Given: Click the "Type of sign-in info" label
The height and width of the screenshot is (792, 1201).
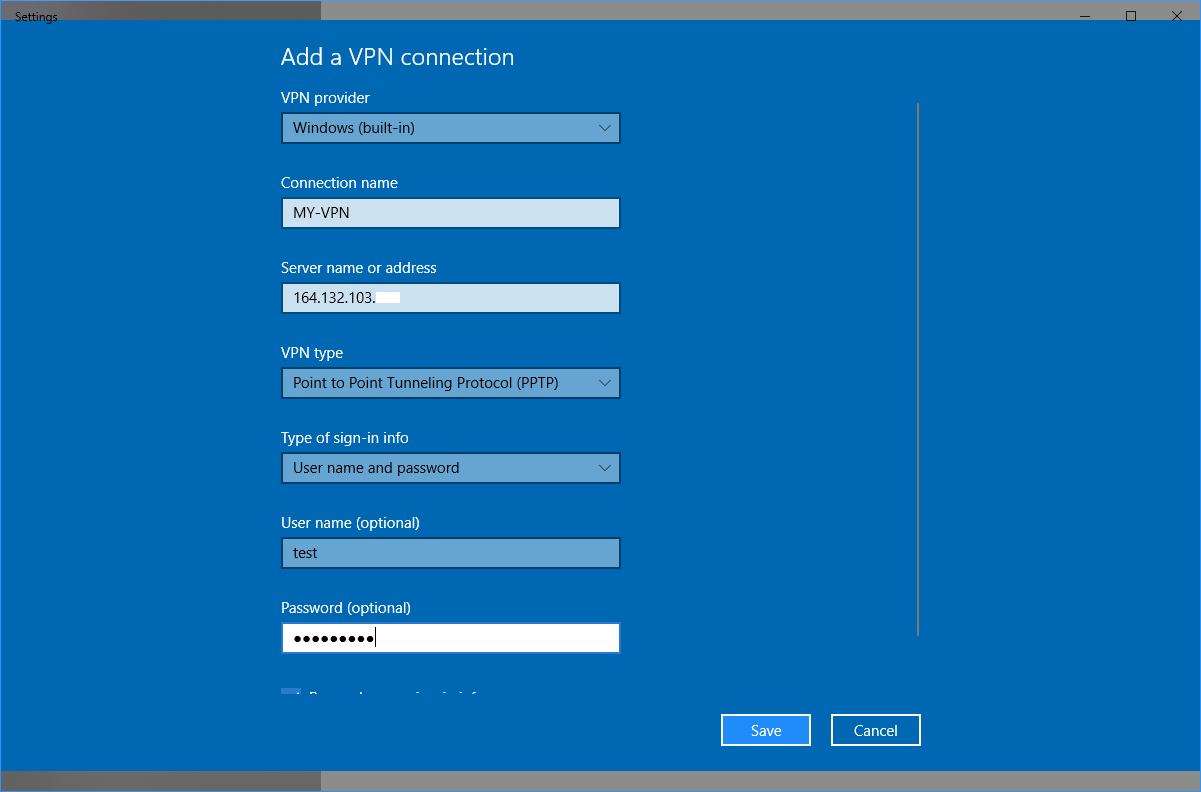Looking at the screenshot, I should pyautogui.click(x=345, y=438).
